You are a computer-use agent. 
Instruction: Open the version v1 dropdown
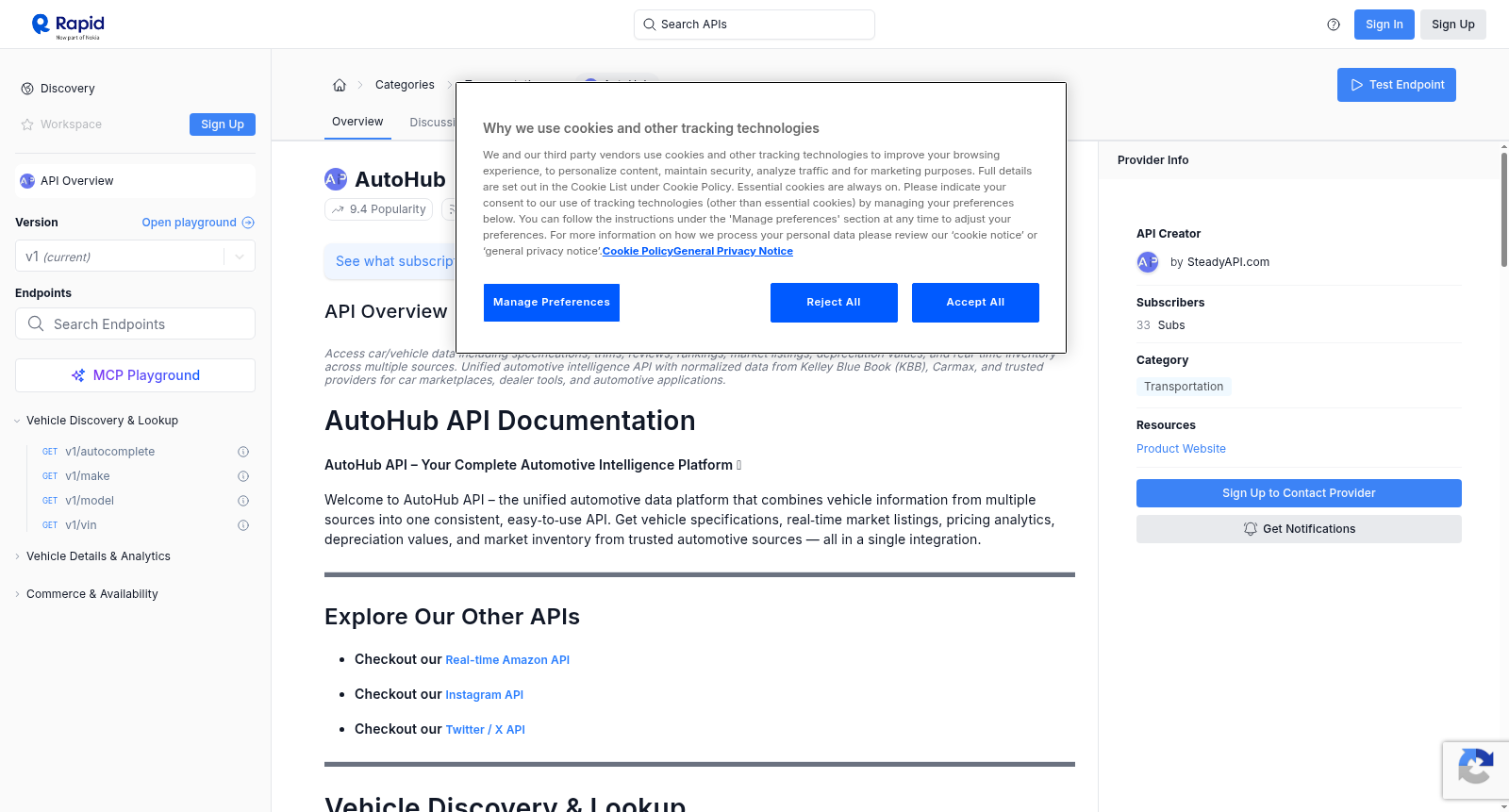coord(135,257)
